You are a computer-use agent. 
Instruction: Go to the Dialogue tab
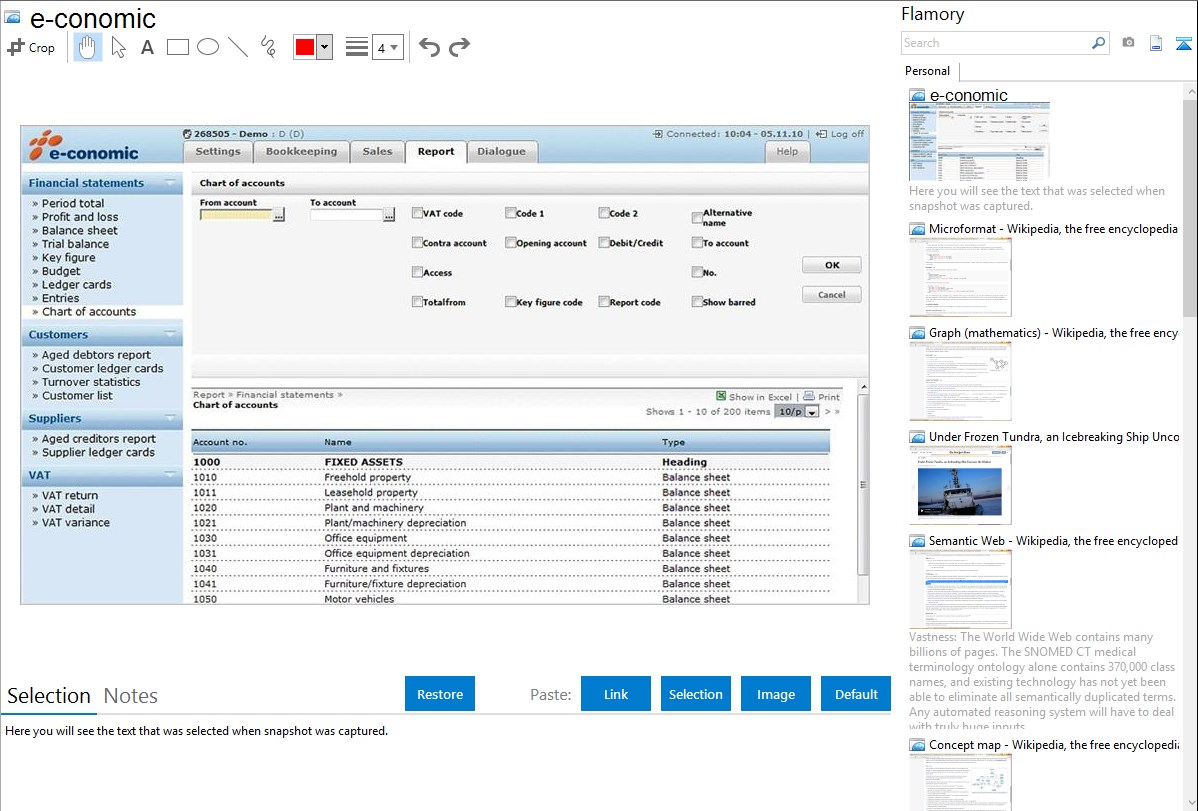click(x=501, y=151)
